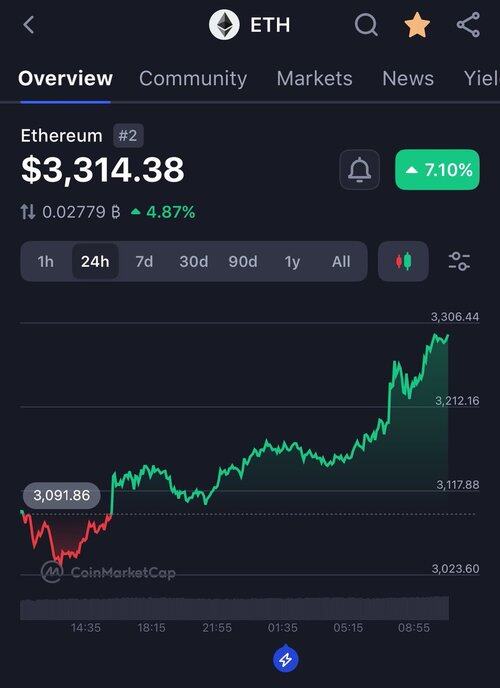The height and width of the screenshot is (688, 500).
Task: Show the All time range
Action: point(341,262)
